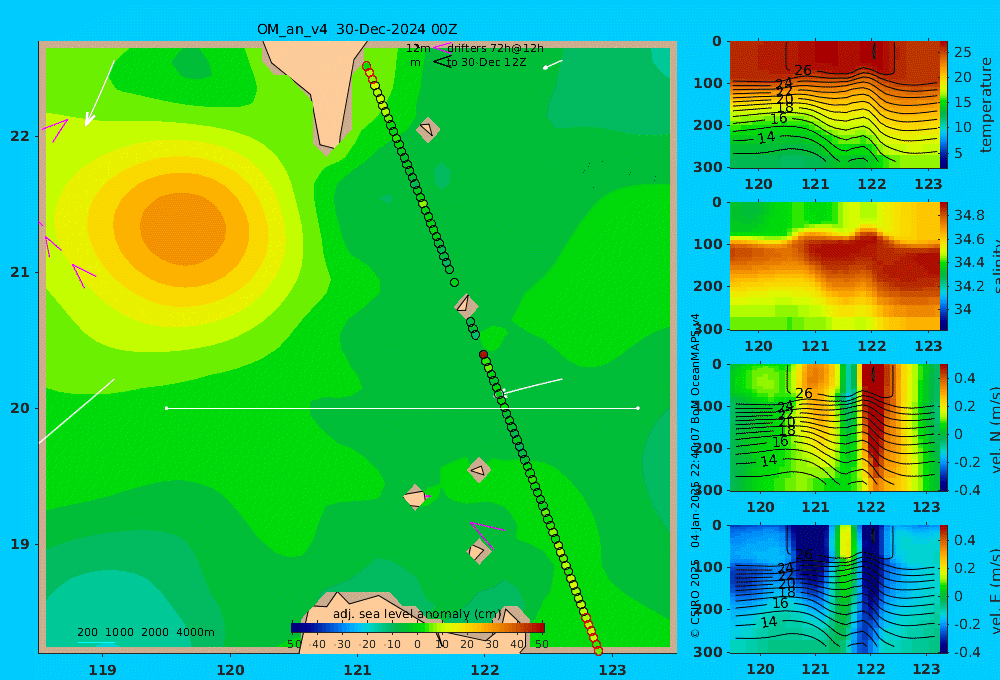Click the 'to 30-Dec 12Z' legend text

tap(486, 63)
